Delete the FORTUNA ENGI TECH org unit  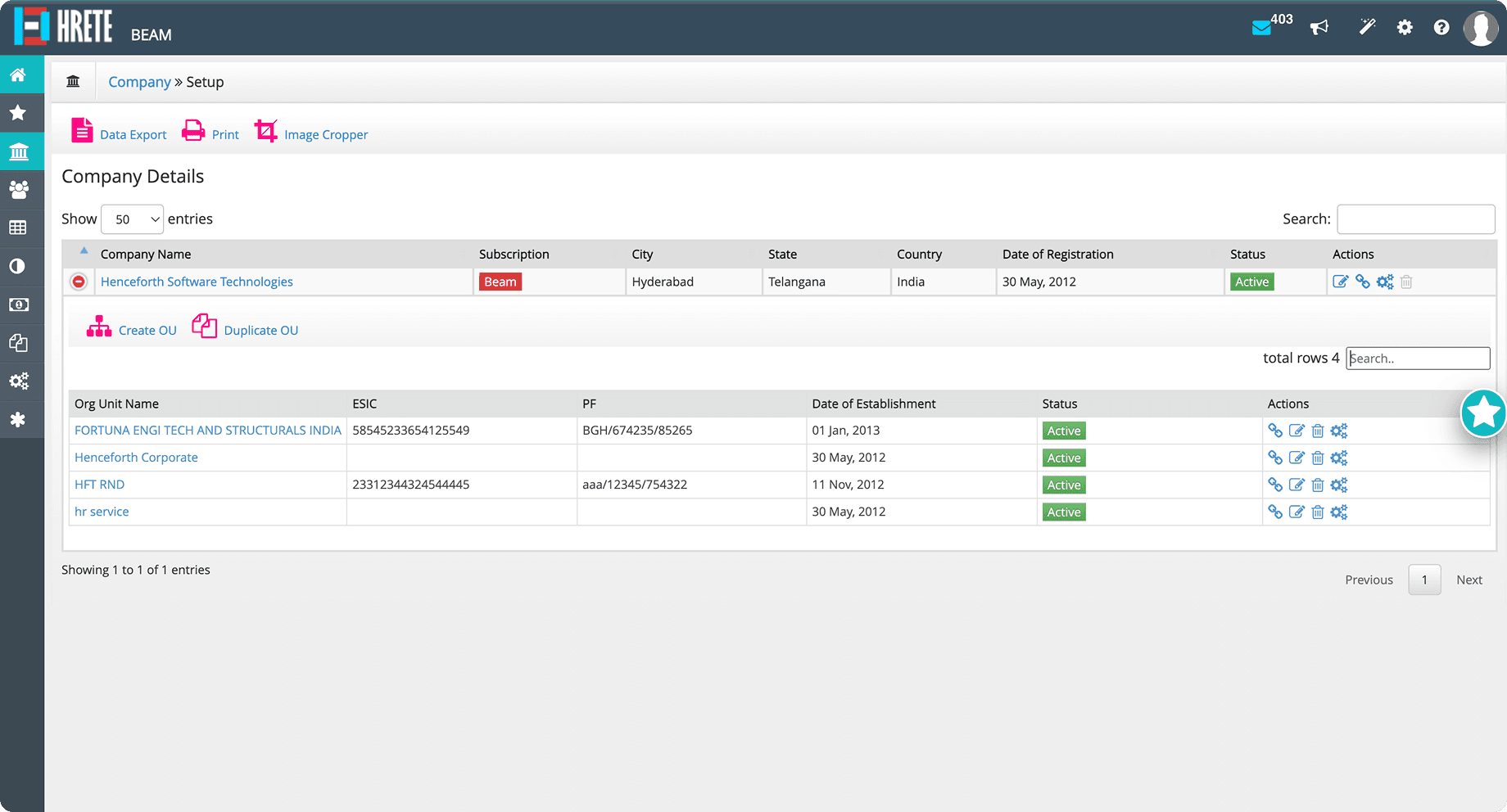[x=1318, y=431]
